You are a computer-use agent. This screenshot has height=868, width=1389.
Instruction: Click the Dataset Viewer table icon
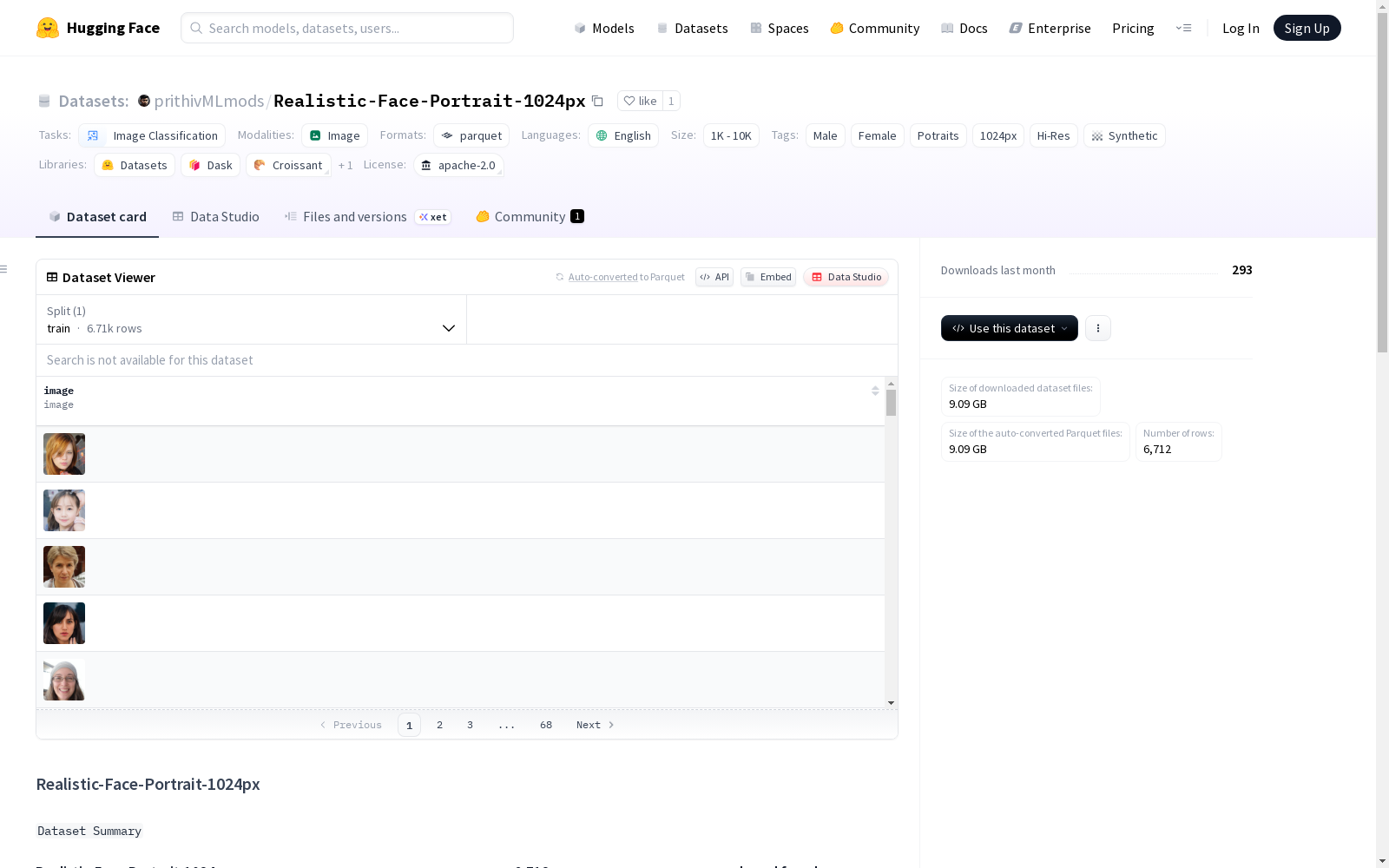point(52,277)
